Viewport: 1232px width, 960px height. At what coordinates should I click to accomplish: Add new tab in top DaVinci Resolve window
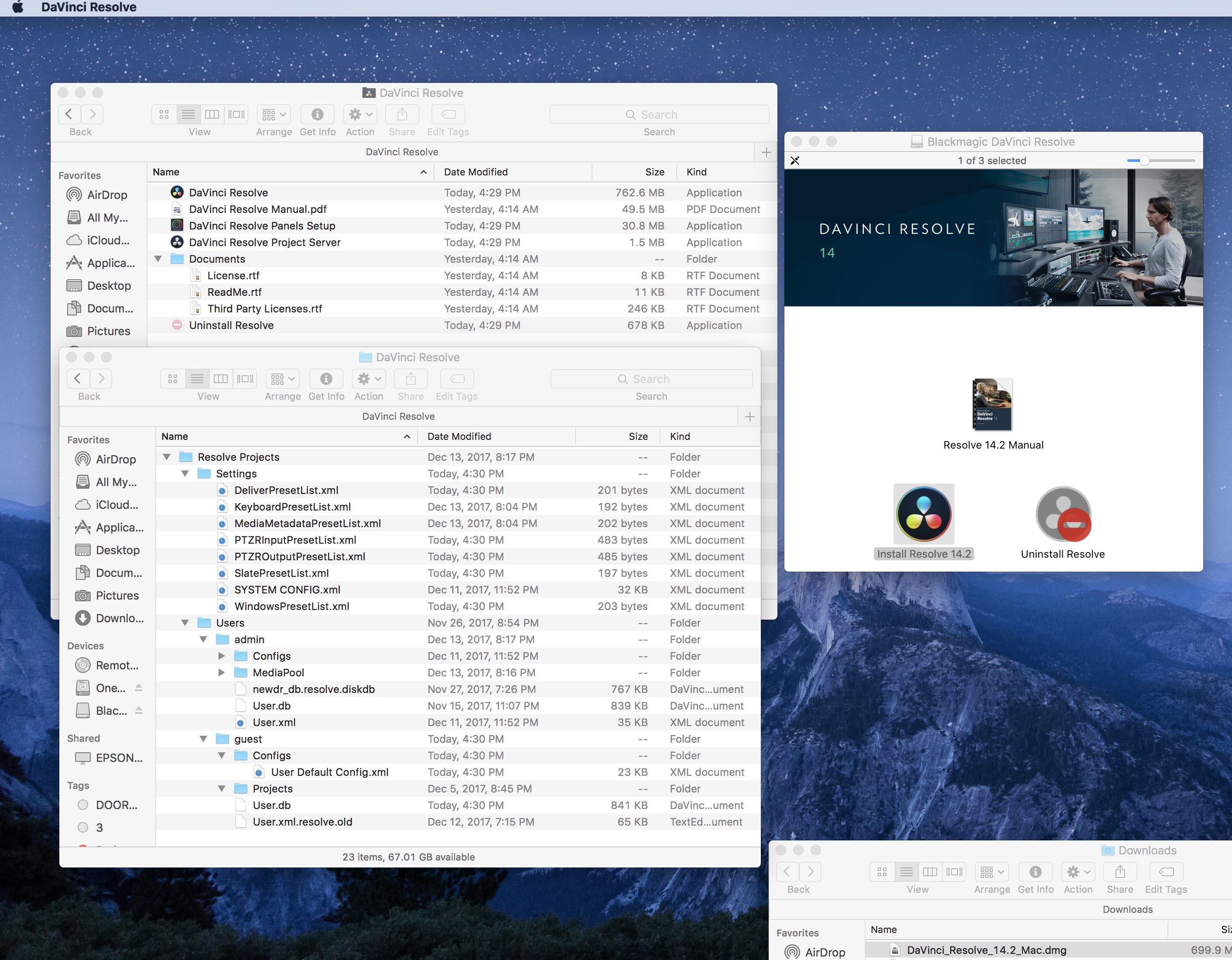766,152
